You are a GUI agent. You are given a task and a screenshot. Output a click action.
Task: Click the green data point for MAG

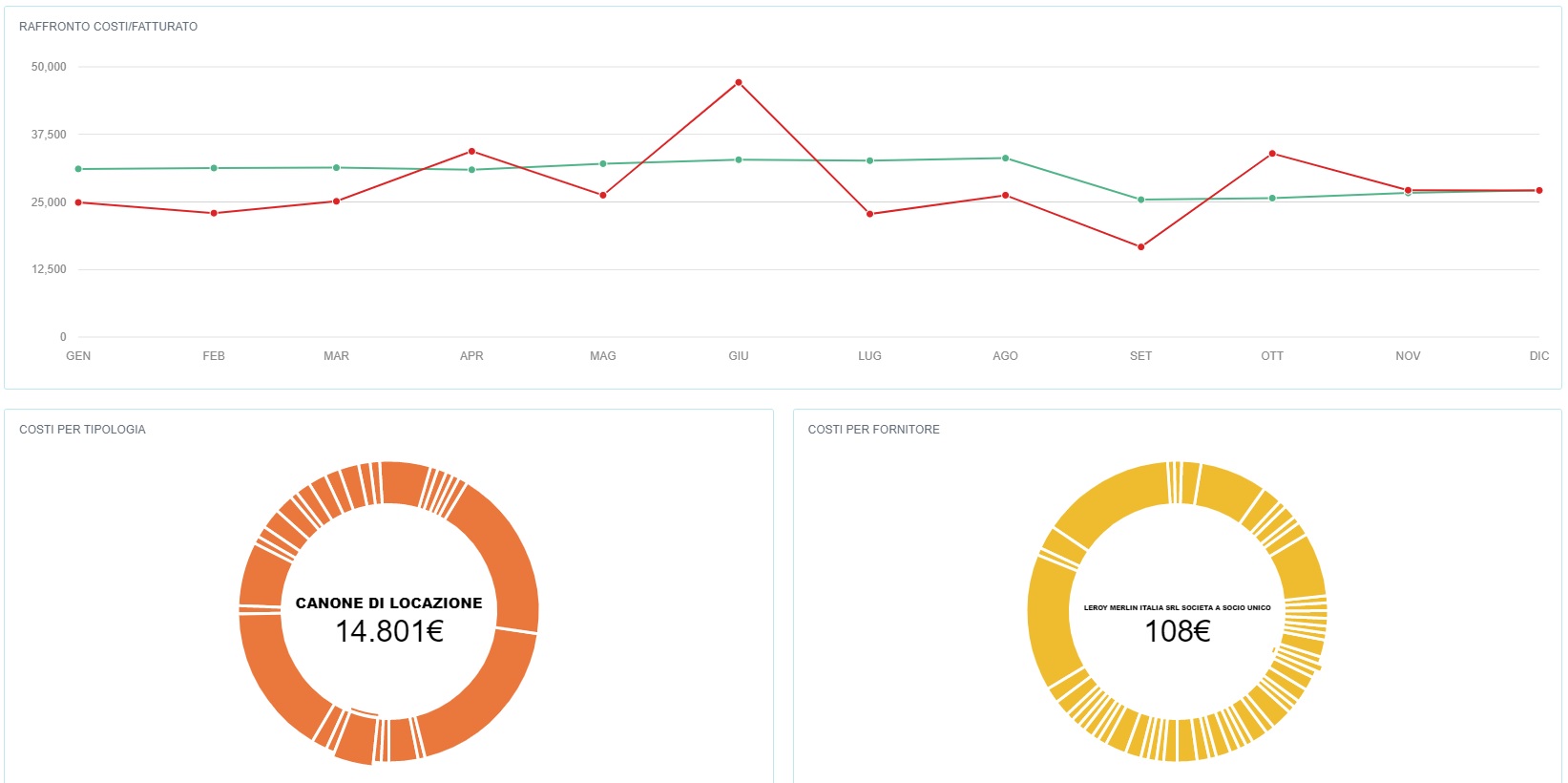pyautogui.click(x=603, y=164)
